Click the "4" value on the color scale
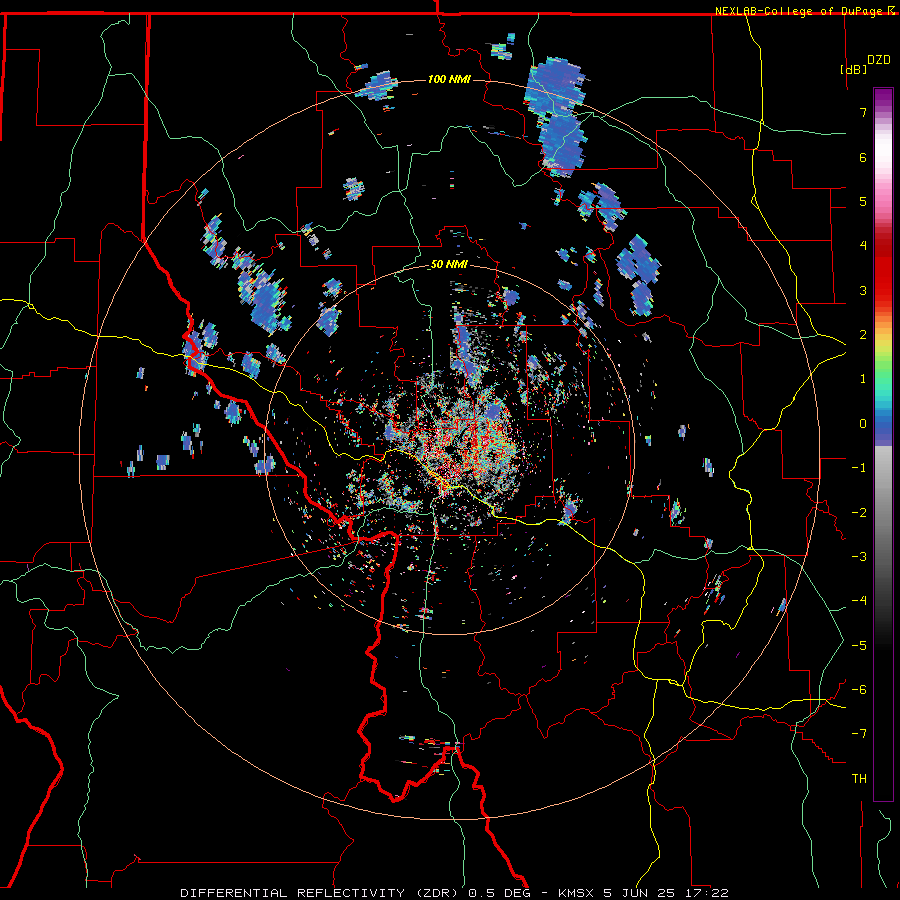The width and height of the screenshot is (900, 900). pyautogui.click(x=863, y=246)
